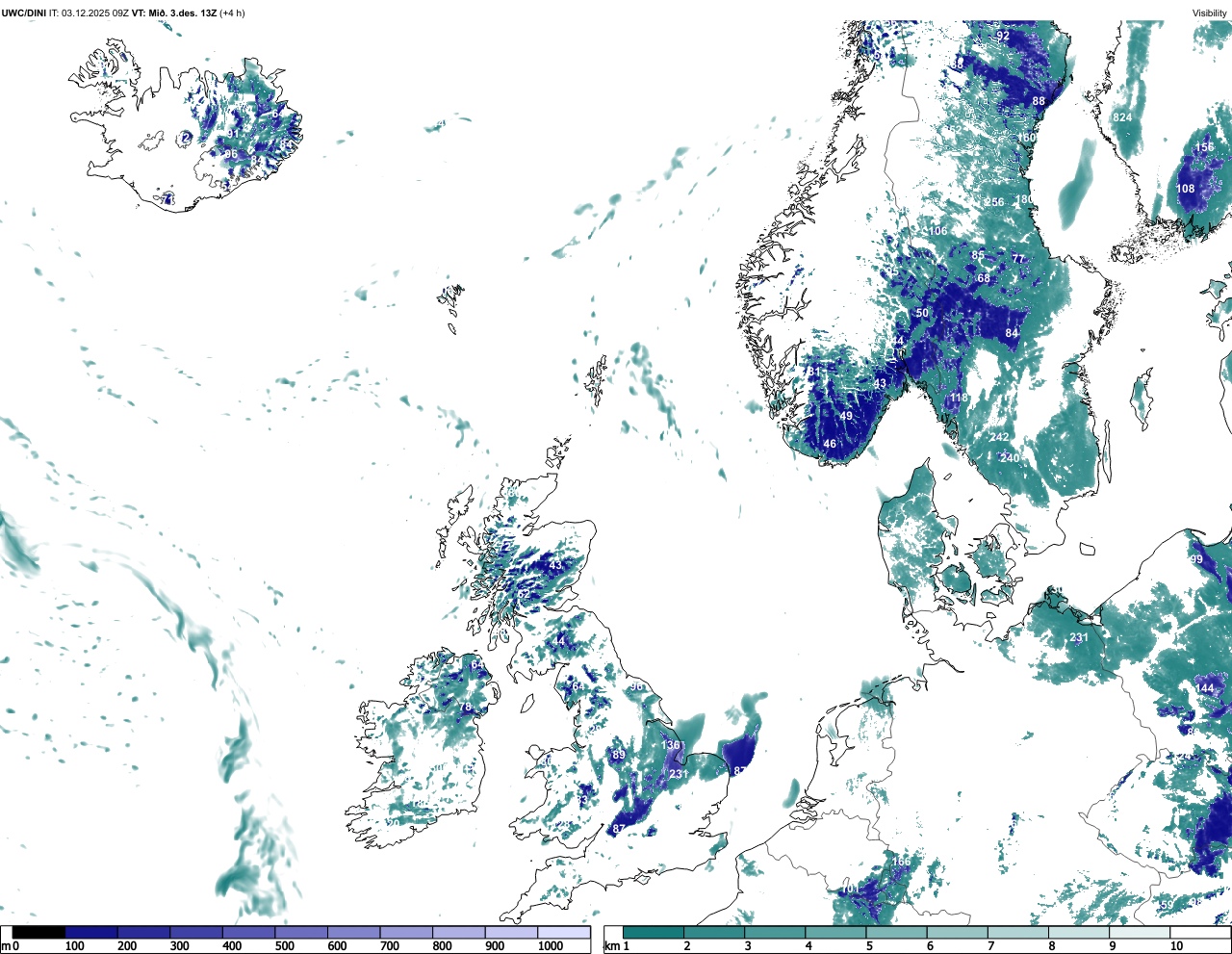The image size is (1232, 954).
Task: Click the 7–8 km light teal legend swatch
Action: pyautogui.click(x=1018, y=932)
